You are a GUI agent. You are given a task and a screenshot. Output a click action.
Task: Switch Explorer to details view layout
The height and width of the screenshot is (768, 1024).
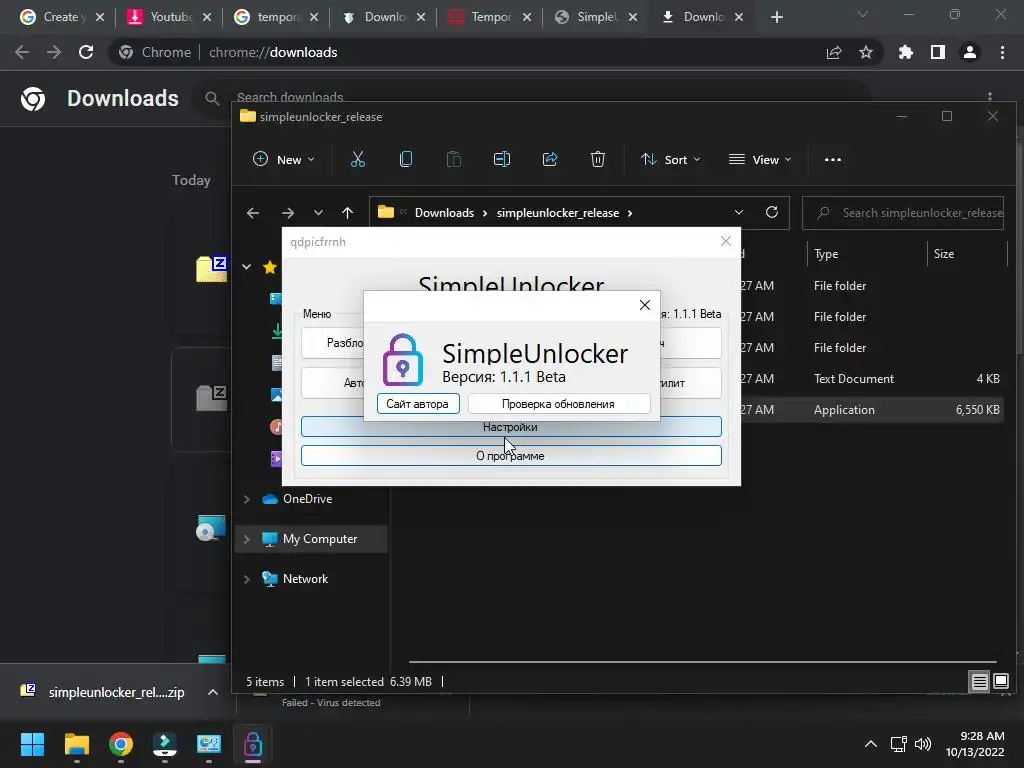coord(980,682)
